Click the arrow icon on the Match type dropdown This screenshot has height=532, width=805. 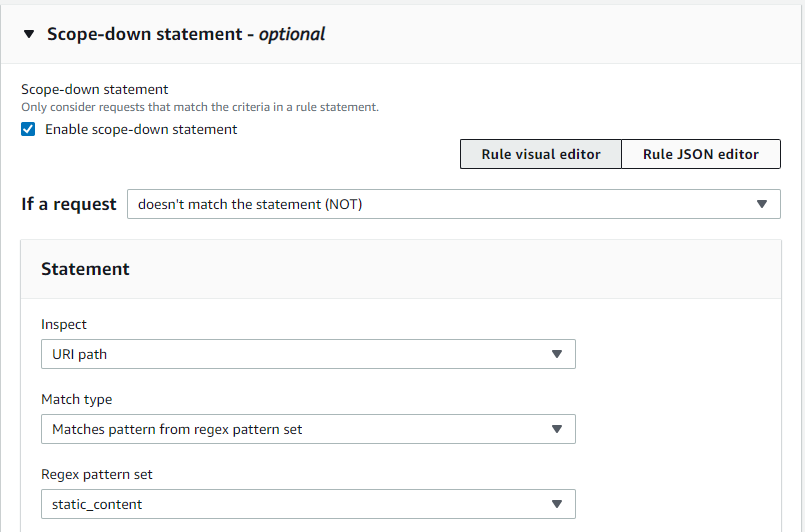point(558,429)
